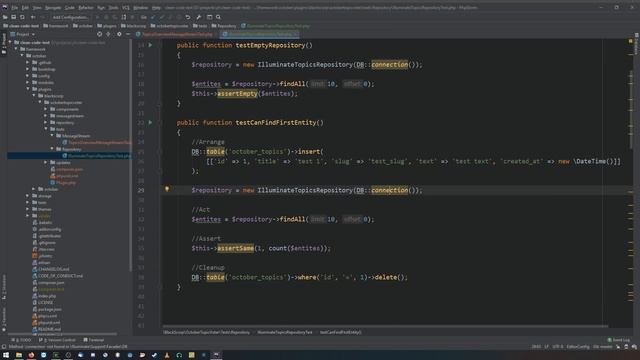Expand the components folder arrow
Image resolution: width=640 pixels, height=360 pixels.
click(x=46, y=109)
